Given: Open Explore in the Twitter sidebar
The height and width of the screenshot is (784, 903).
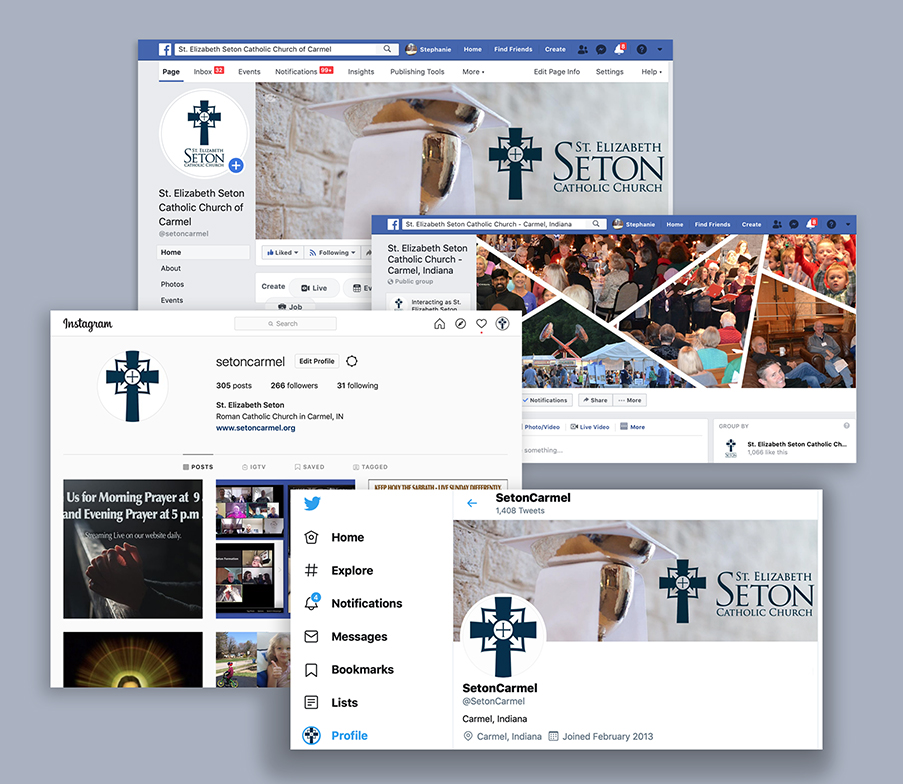Looking at the screenshot, I should (x=339, y=571).
